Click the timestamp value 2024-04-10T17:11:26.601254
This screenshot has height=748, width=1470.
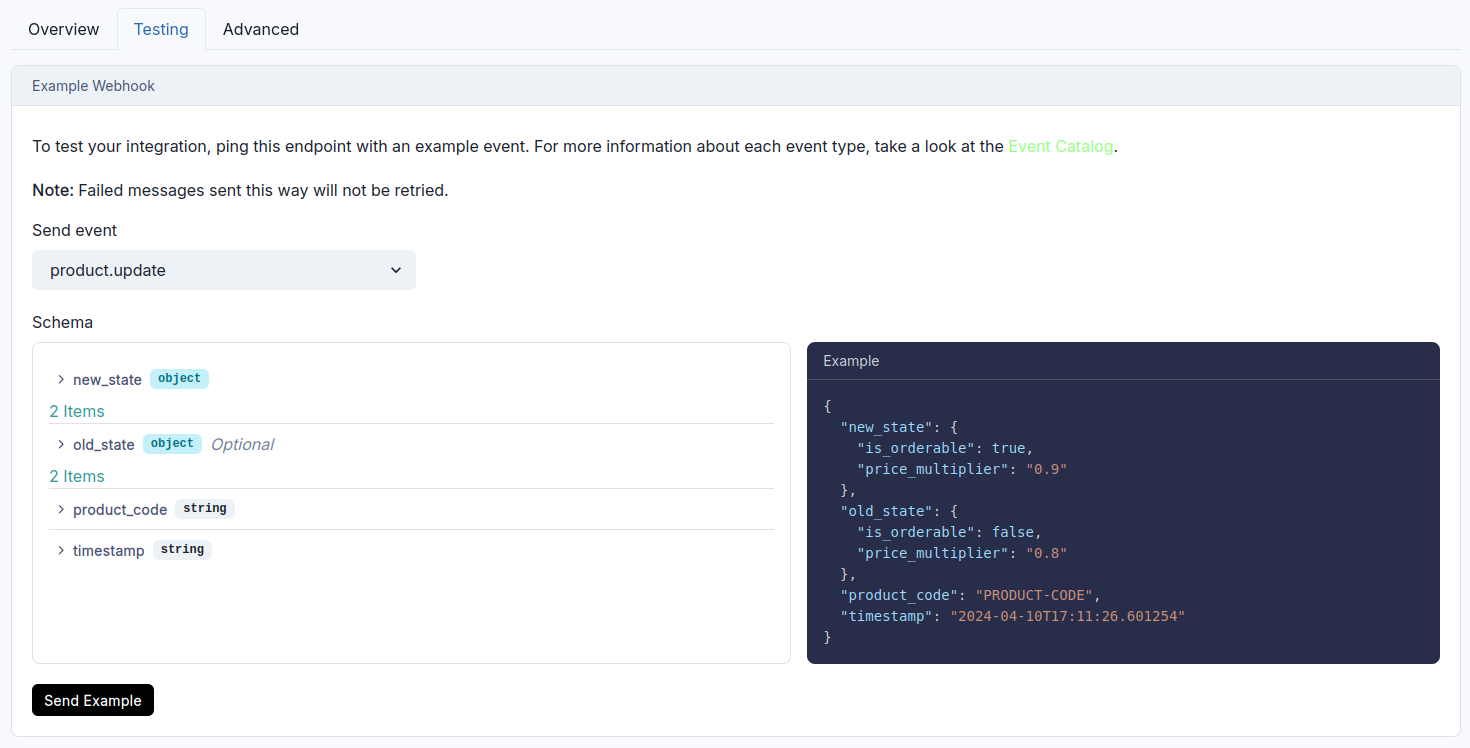click(1067, 616)
